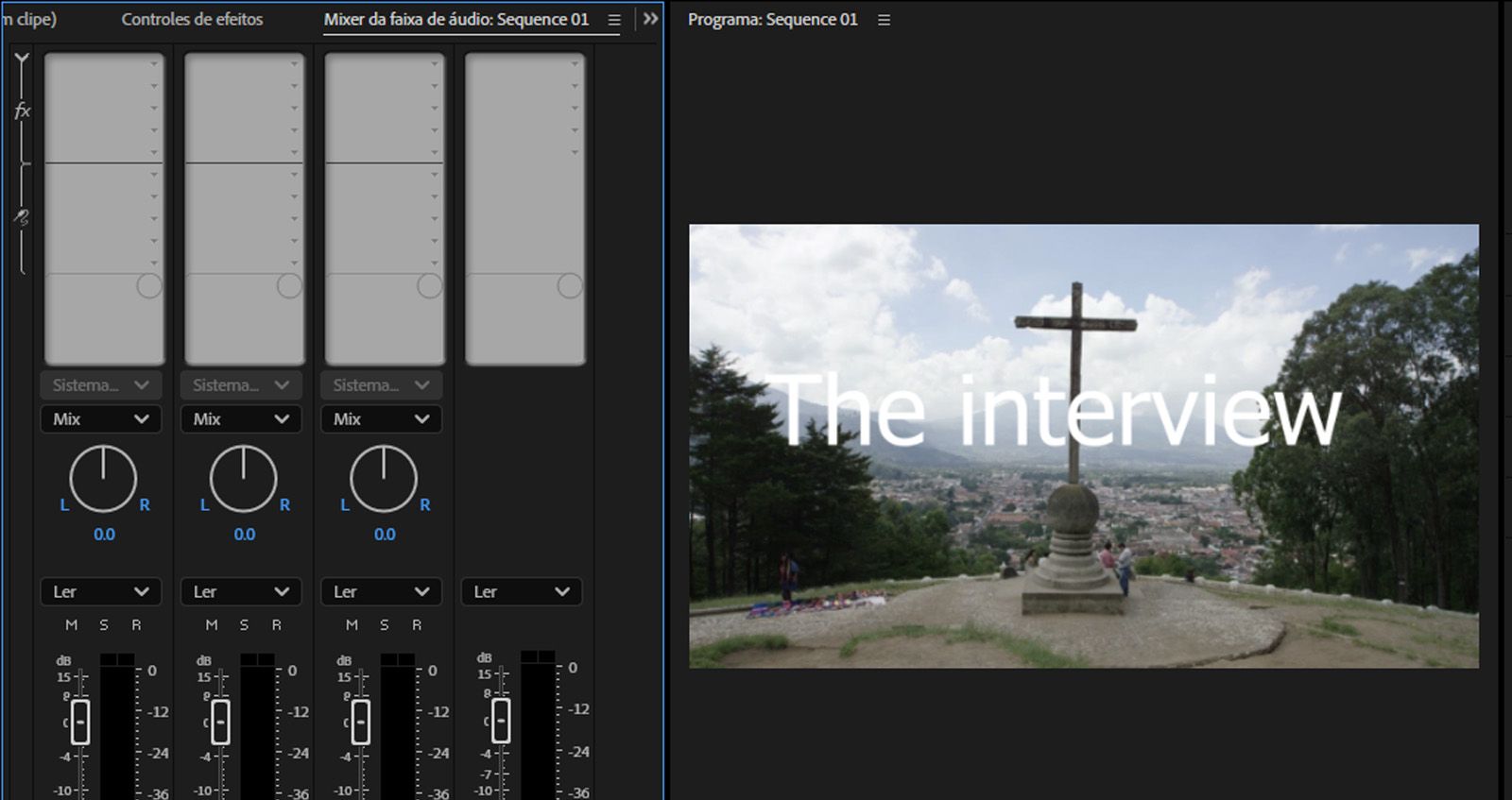1512x800 pixels.
Task: Click the fx effects section icon
Action: (22, 111)
